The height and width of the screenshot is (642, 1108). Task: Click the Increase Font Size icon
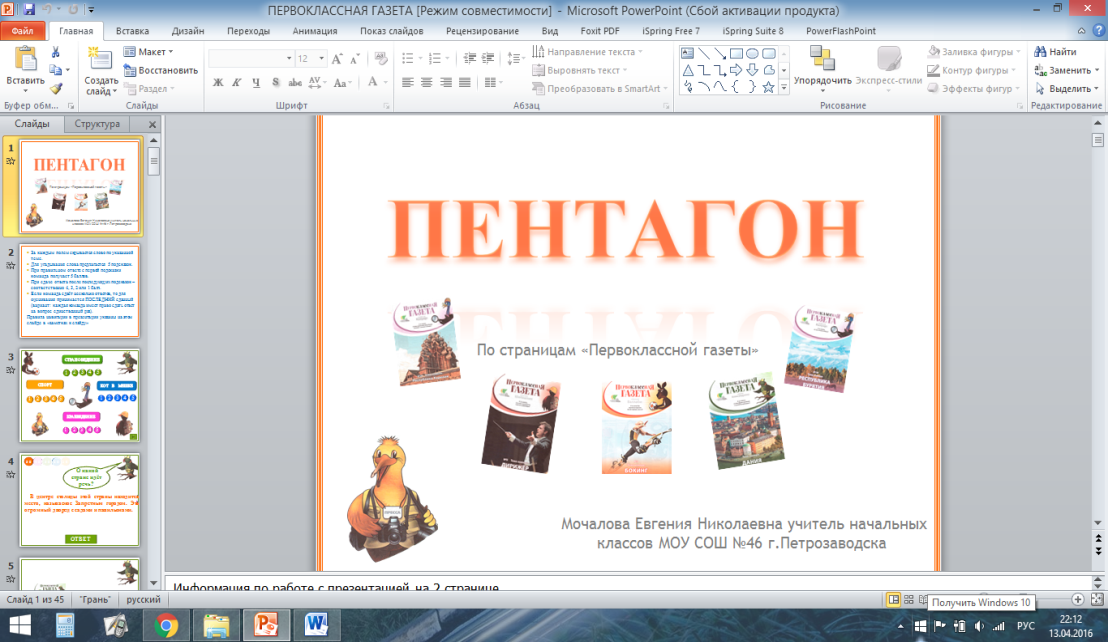point(337,58)
